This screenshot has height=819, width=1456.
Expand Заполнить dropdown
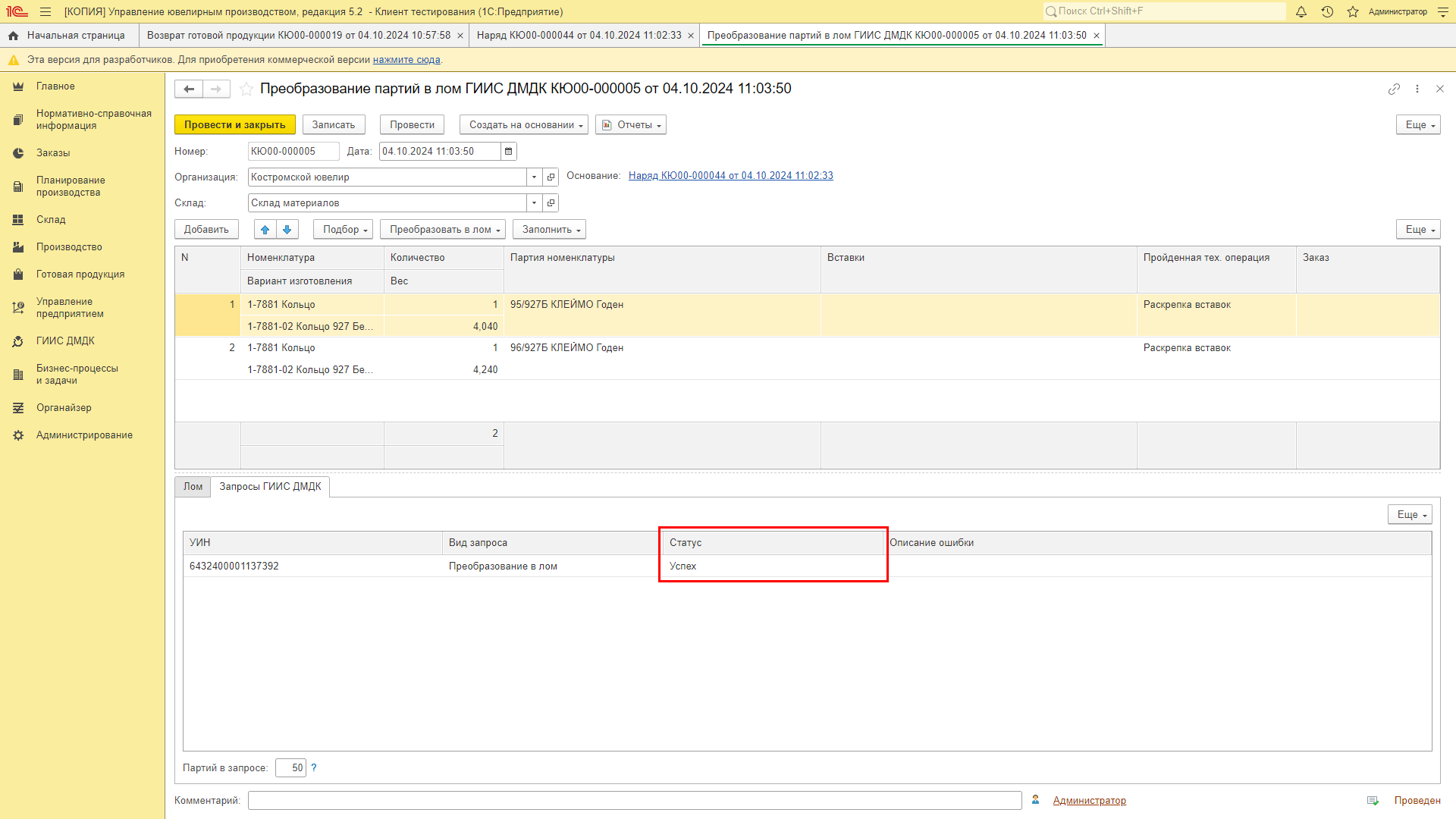coord(549,230)
